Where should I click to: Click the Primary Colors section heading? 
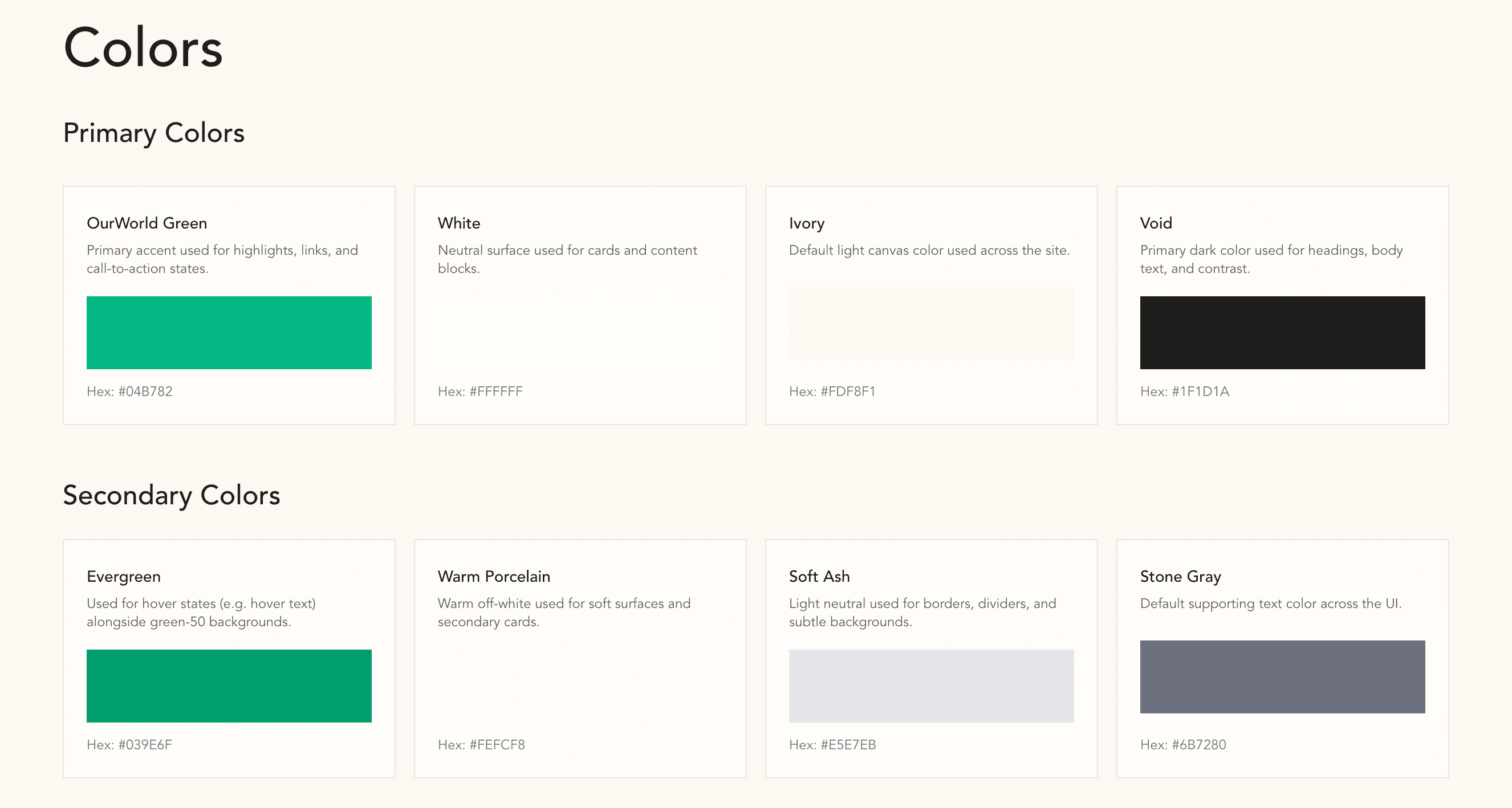(154, 133)
